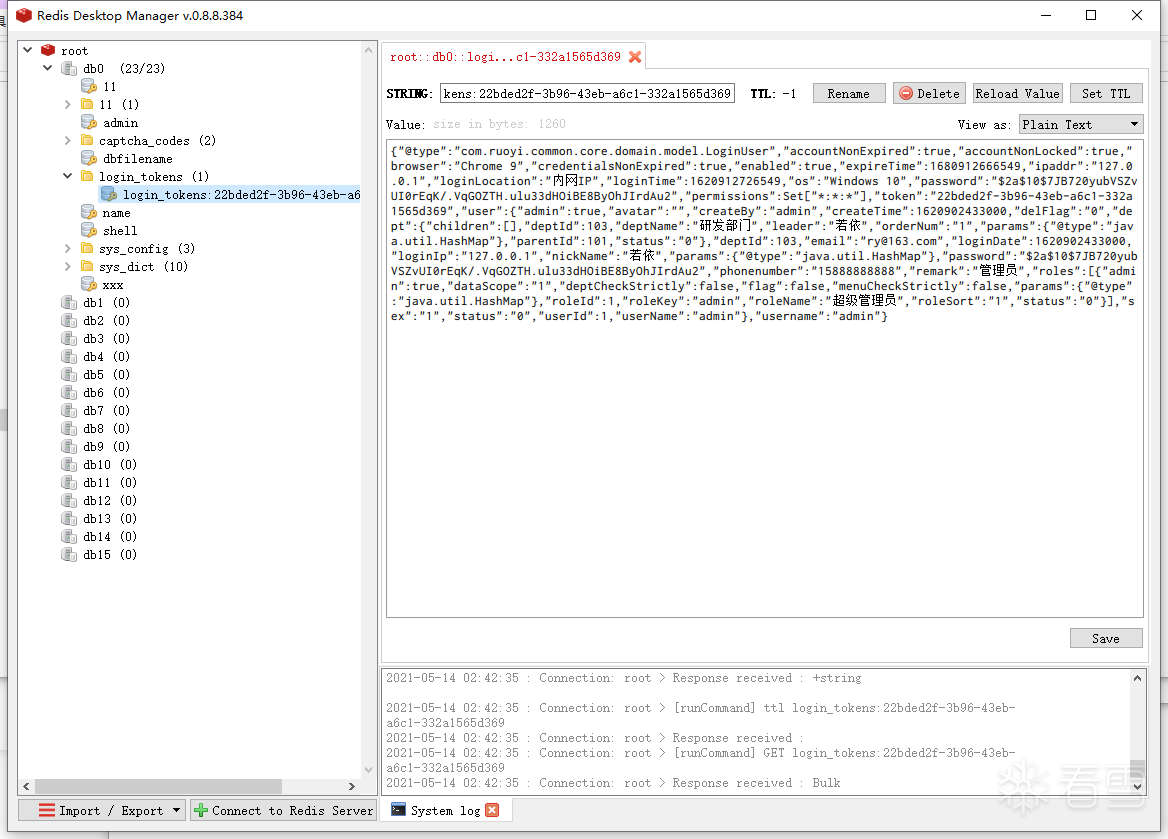Click the Rename button
This screenshot has width=1168, height=839.
click(848, 93)
